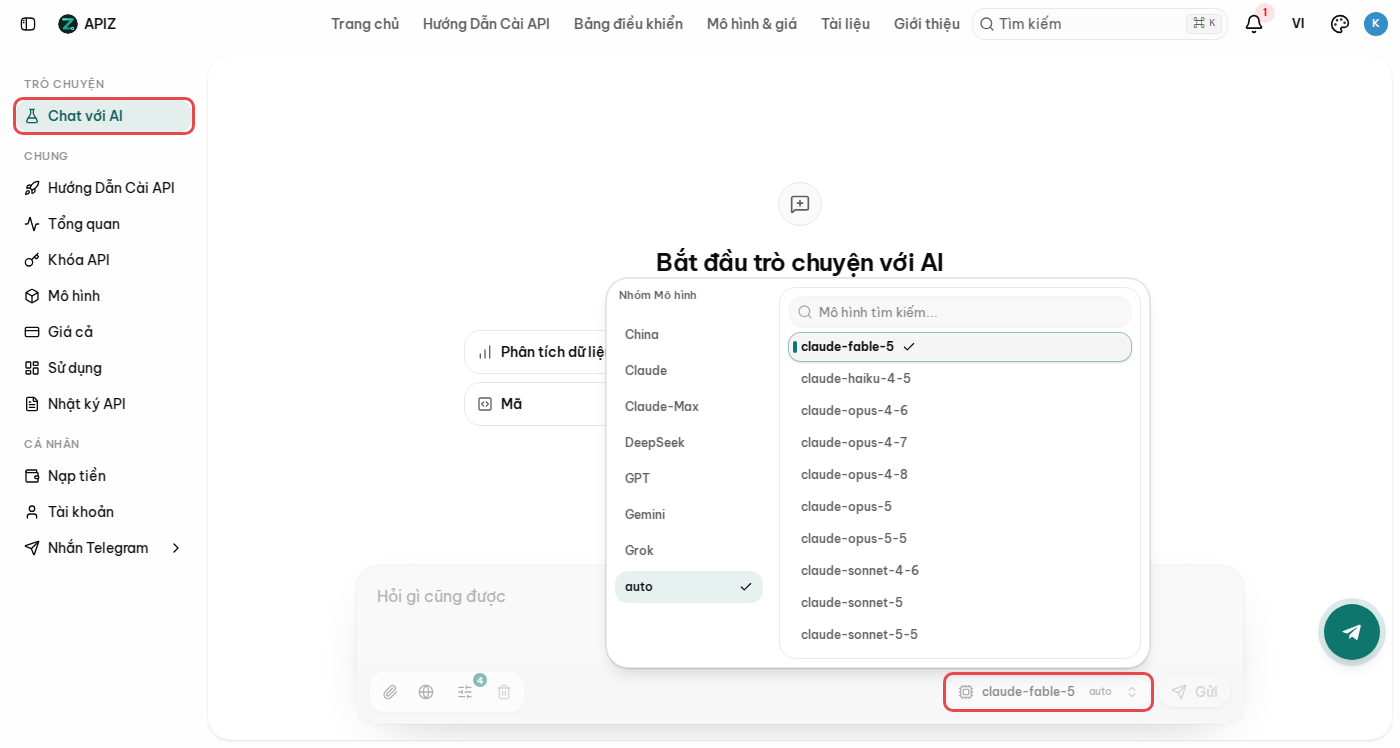Pick claude-opus-4-7 from the model list
Image resolution: width=1400 pixels, height=748 pixels.
(x=960, y=443)
